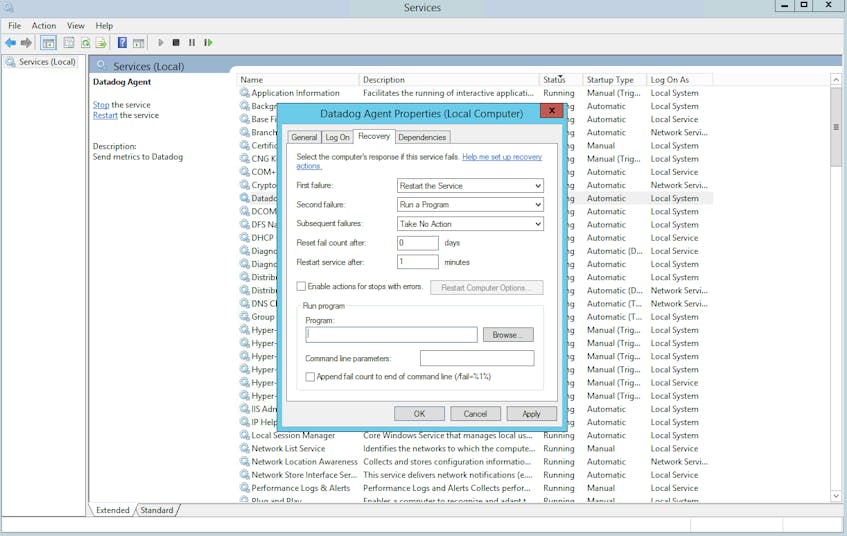Click the Apply button

click(531, 414)
